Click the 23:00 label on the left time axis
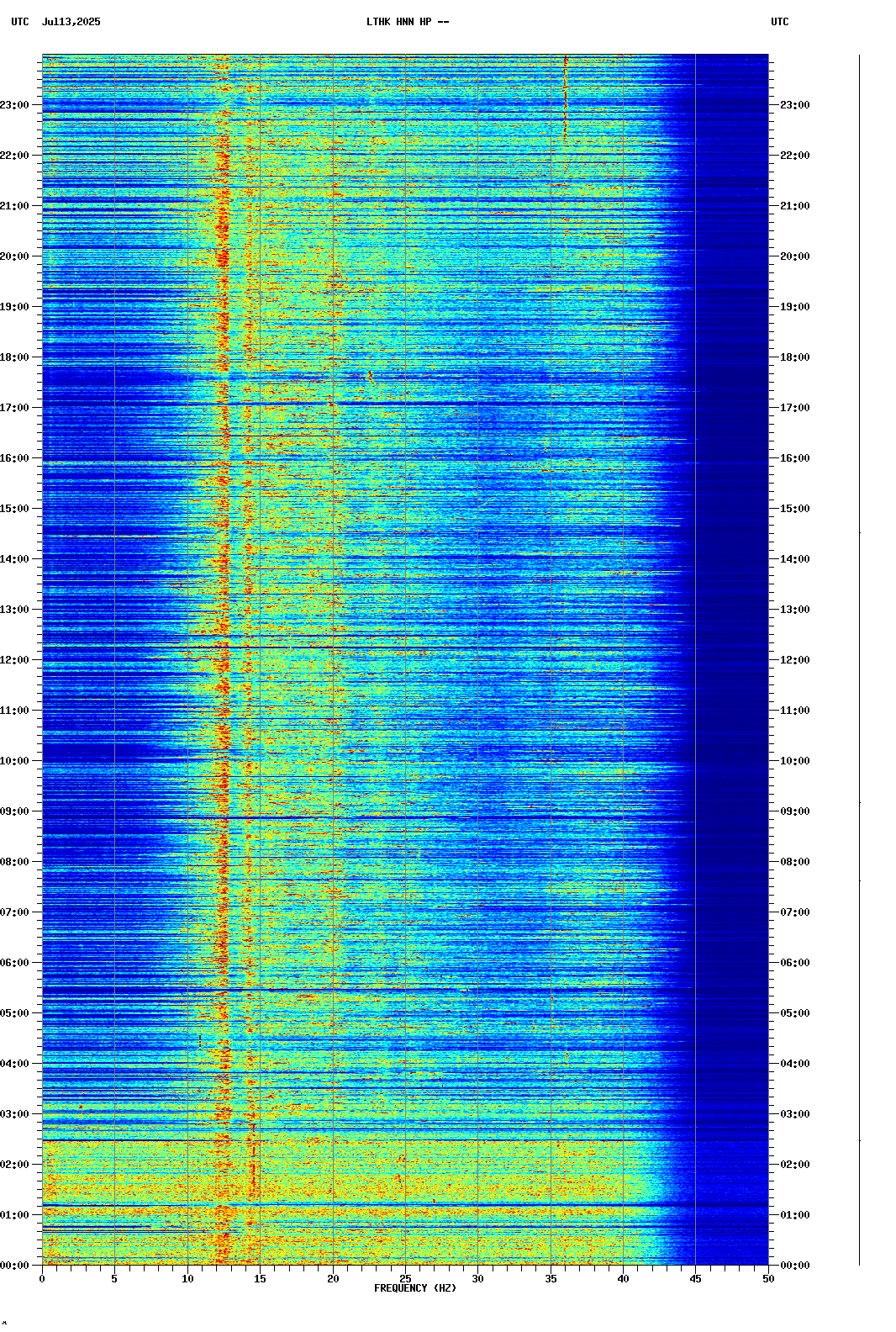Viewport: 896px width, 1332px height. point(14,105)
